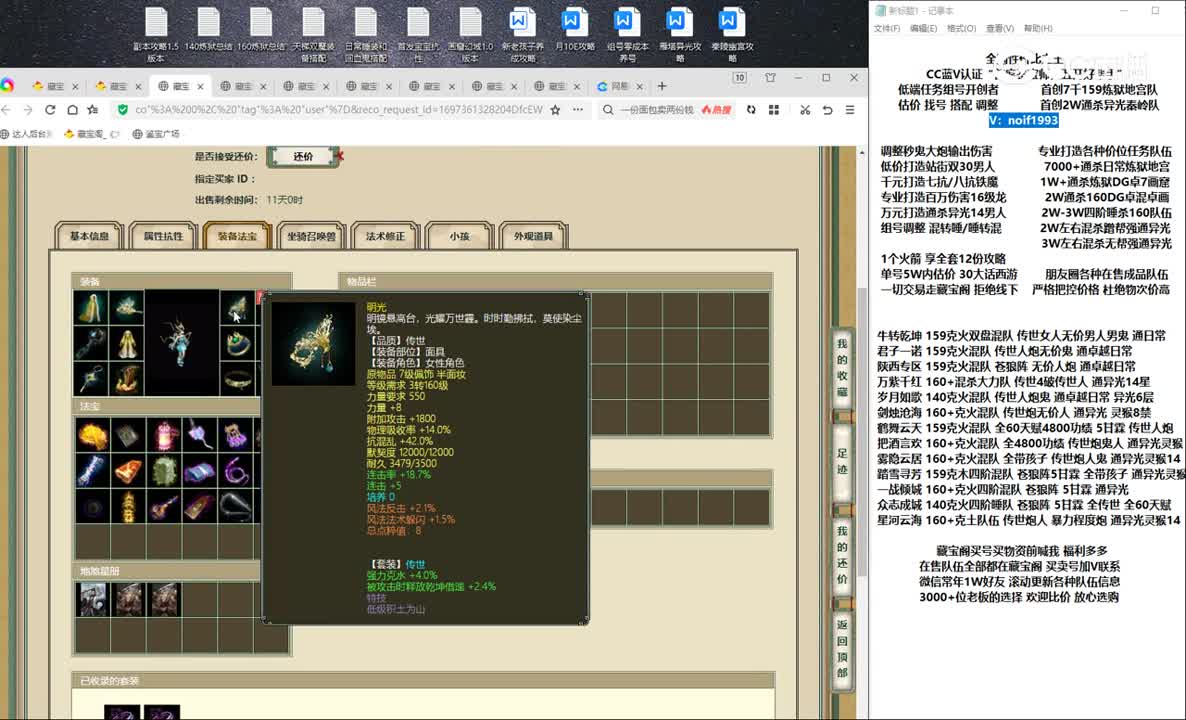1186x720 pixels.
Task: Open the 160炼狱总结 desktop file
Action: click(261, 30)
